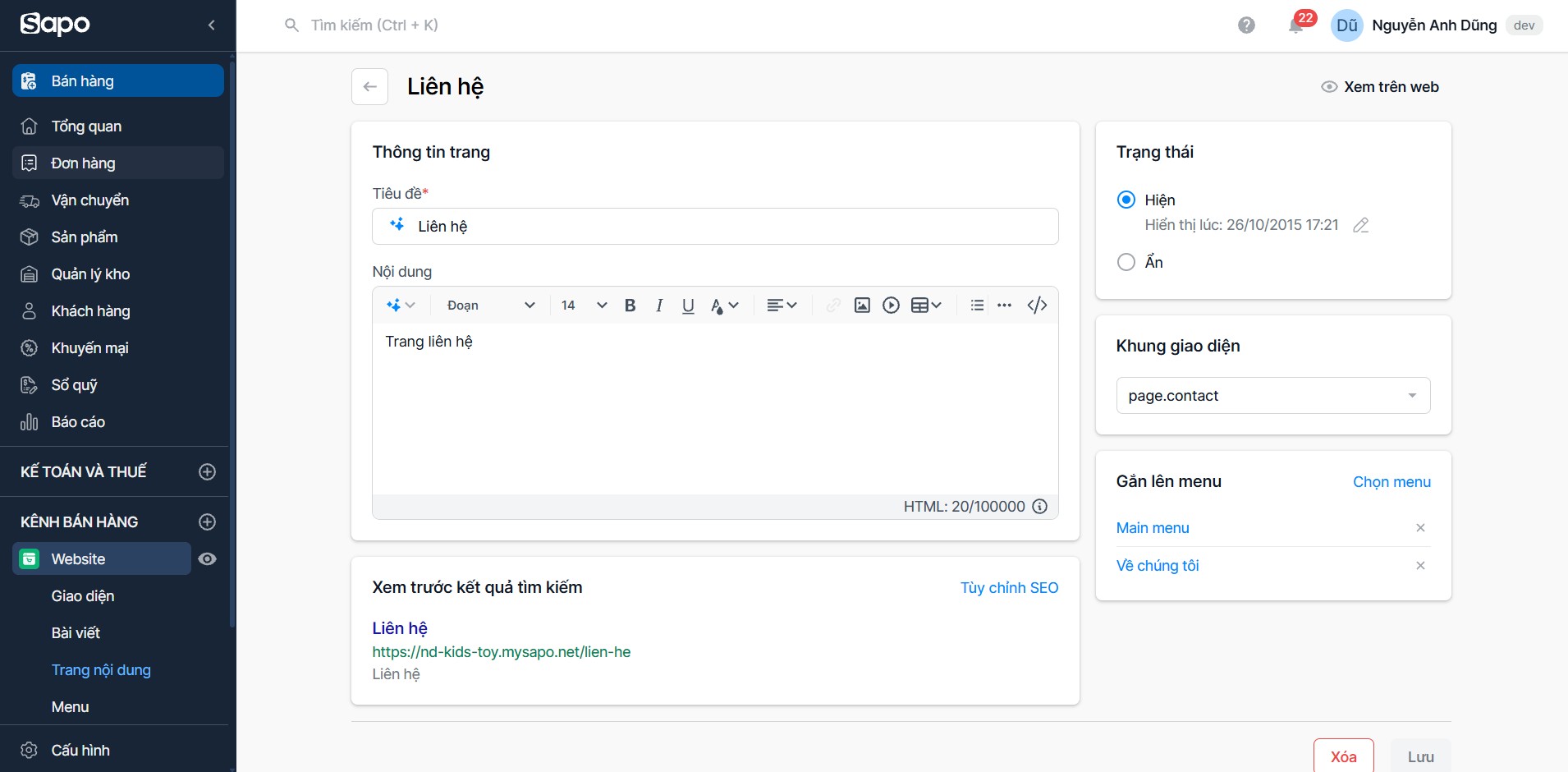Image resolution: width=1568 pixels, height=772 pixels.
Task: Select the Ẩn status radio button
Action: point(1126,262)
